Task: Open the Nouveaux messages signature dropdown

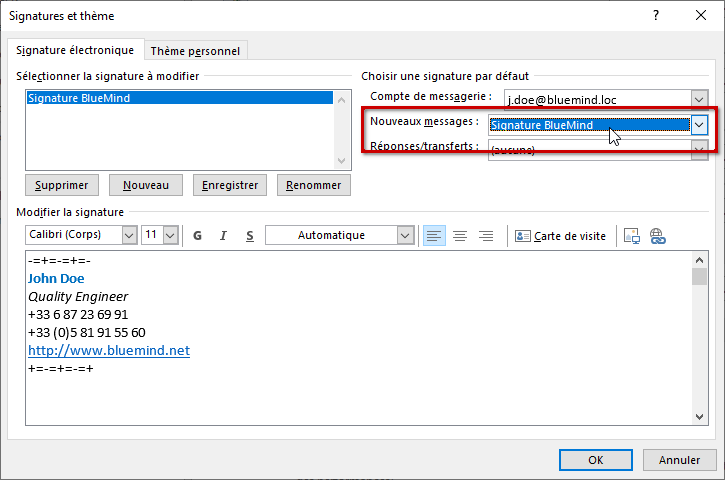Action: click(700, 124)
